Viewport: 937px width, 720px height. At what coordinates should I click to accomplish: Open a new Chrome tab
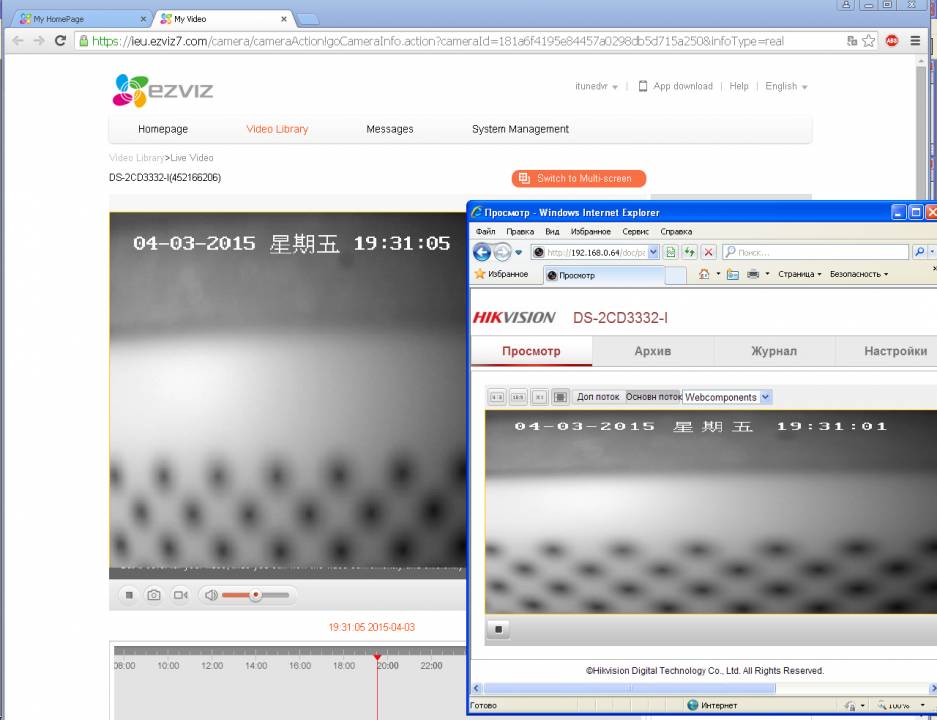click(308, 20)
